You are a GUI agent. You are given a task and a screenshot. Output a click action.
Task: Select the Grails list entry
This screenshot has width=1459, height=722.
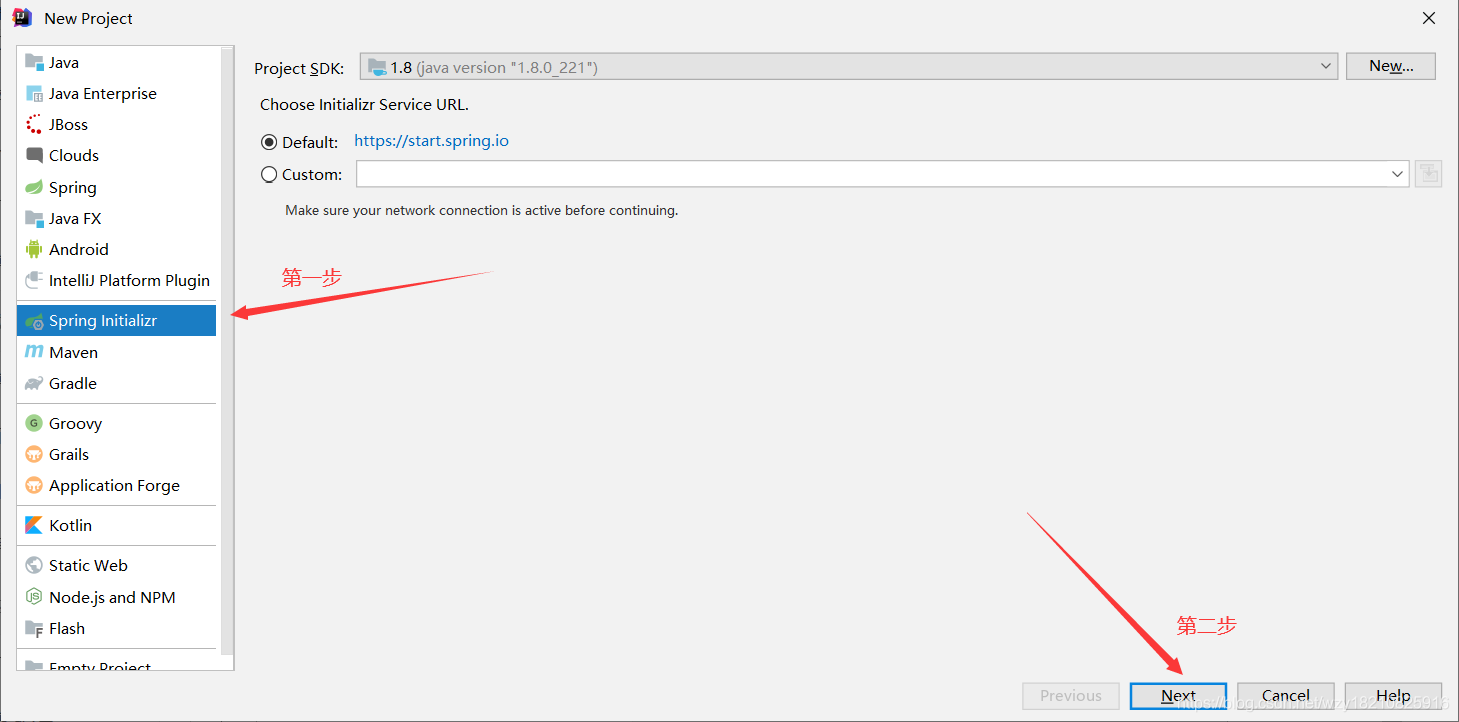(x=116, y=454)
